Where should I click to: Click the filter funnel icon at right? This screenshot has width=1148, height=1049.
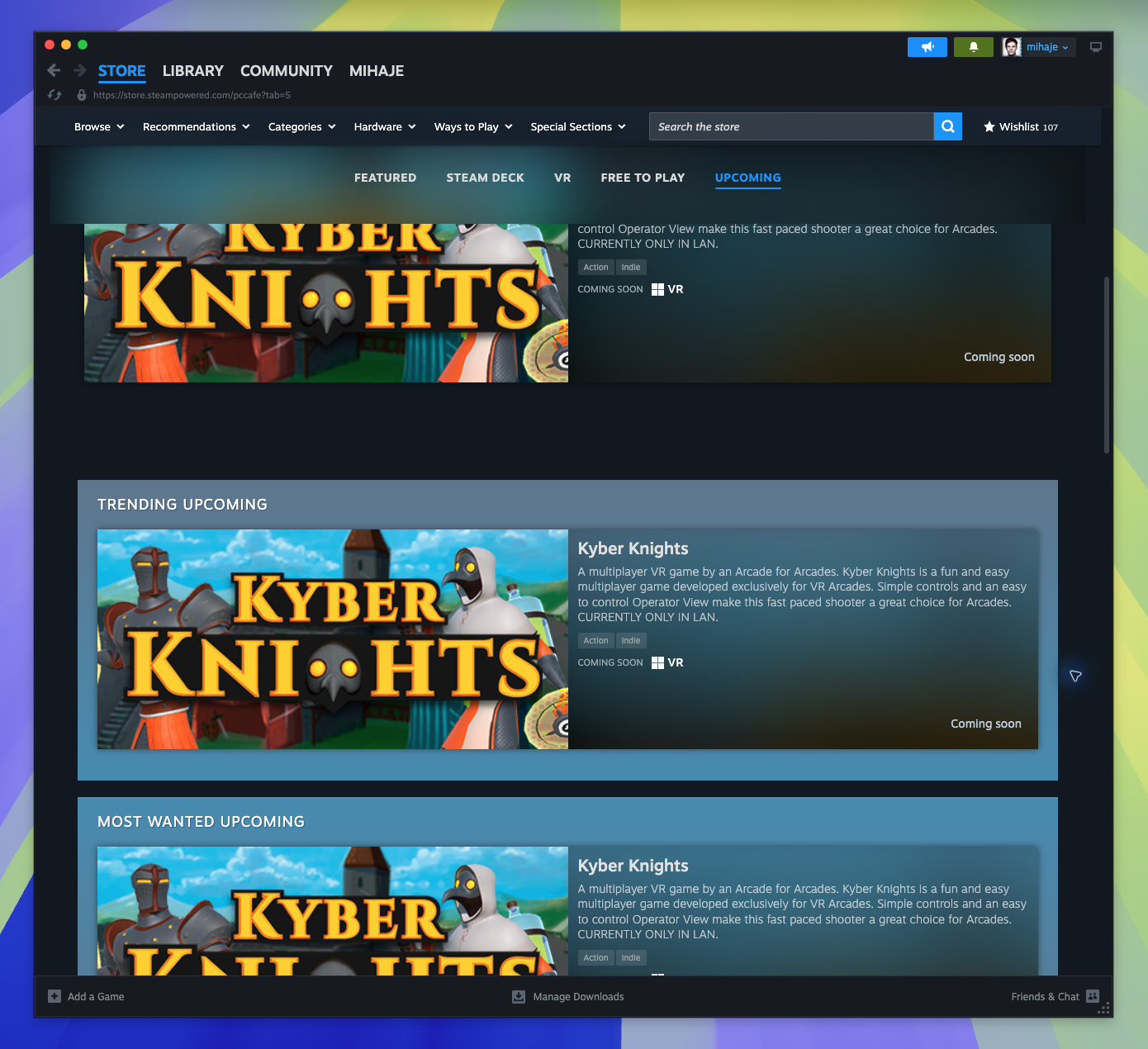pos(1075,676)
